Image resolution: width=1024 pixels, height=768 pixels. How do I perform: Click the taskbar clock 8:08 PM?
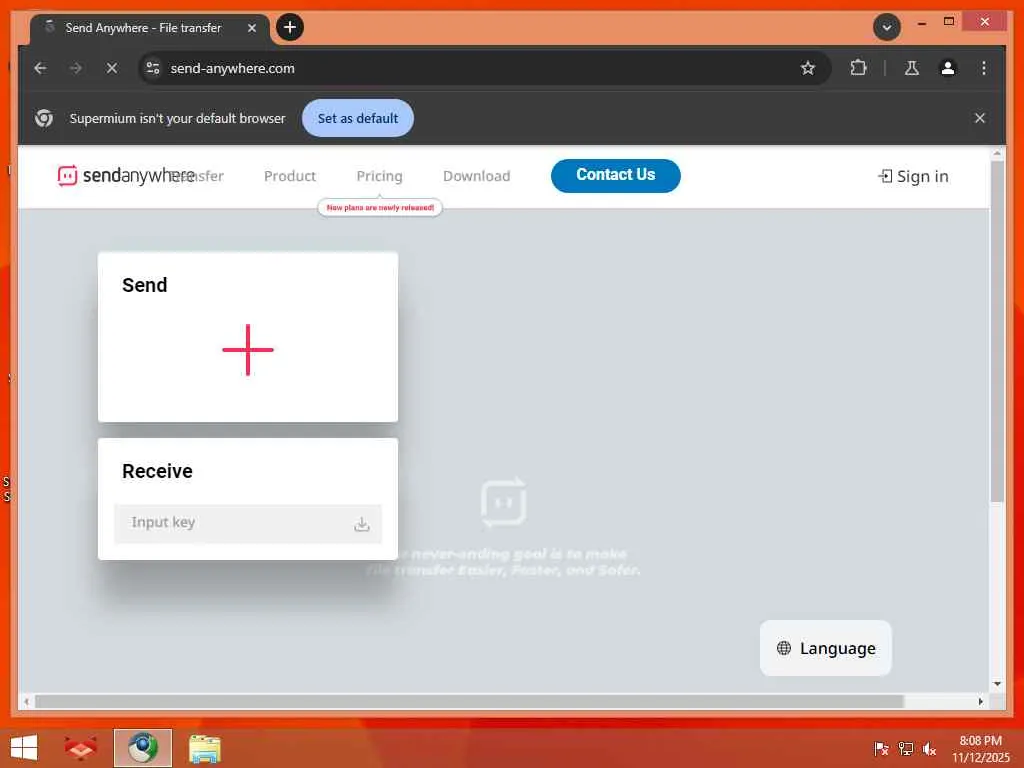(x=980, y=741)
